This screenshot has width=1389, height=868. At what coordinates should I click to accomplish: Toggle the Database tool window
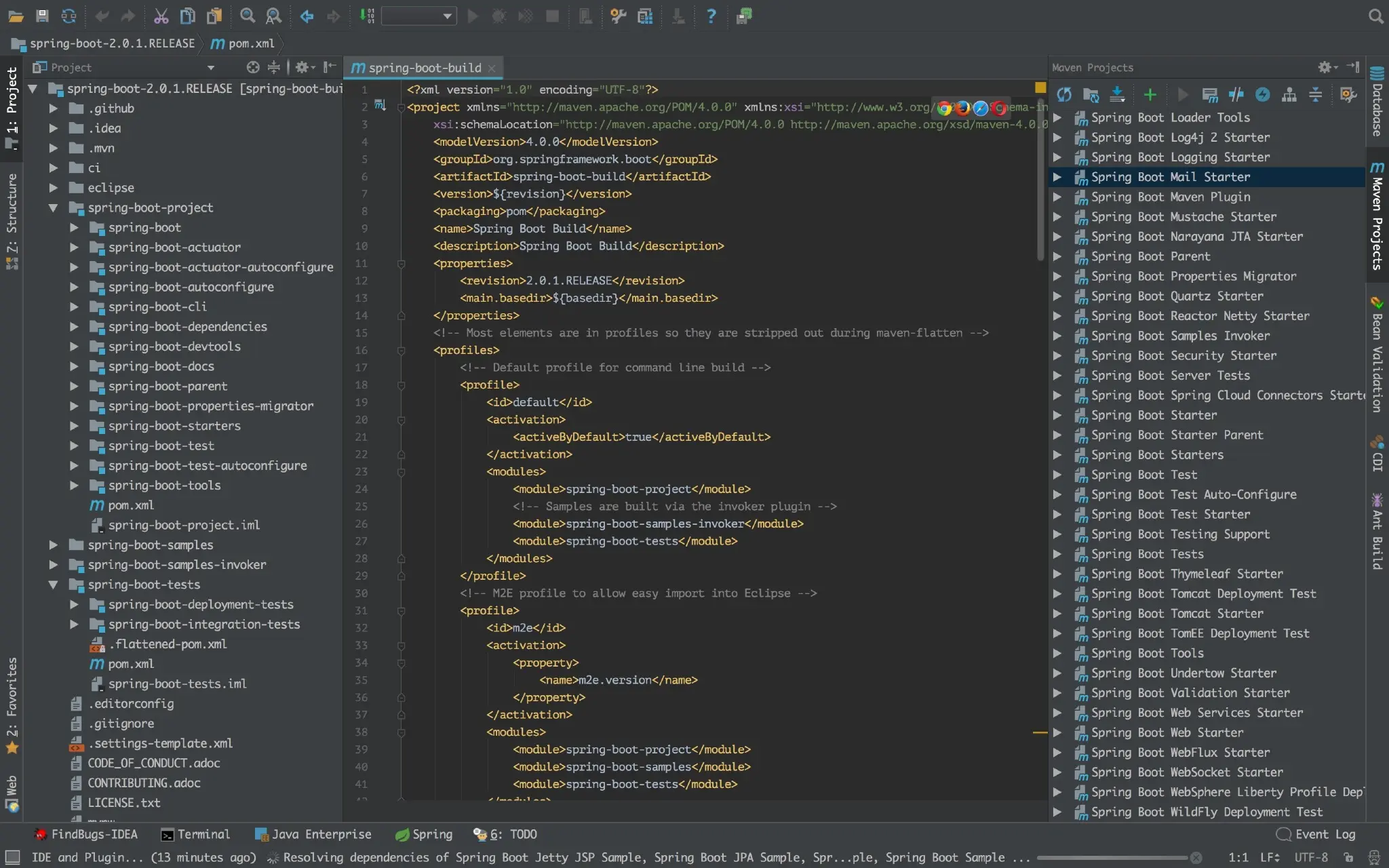point(1377,102)
